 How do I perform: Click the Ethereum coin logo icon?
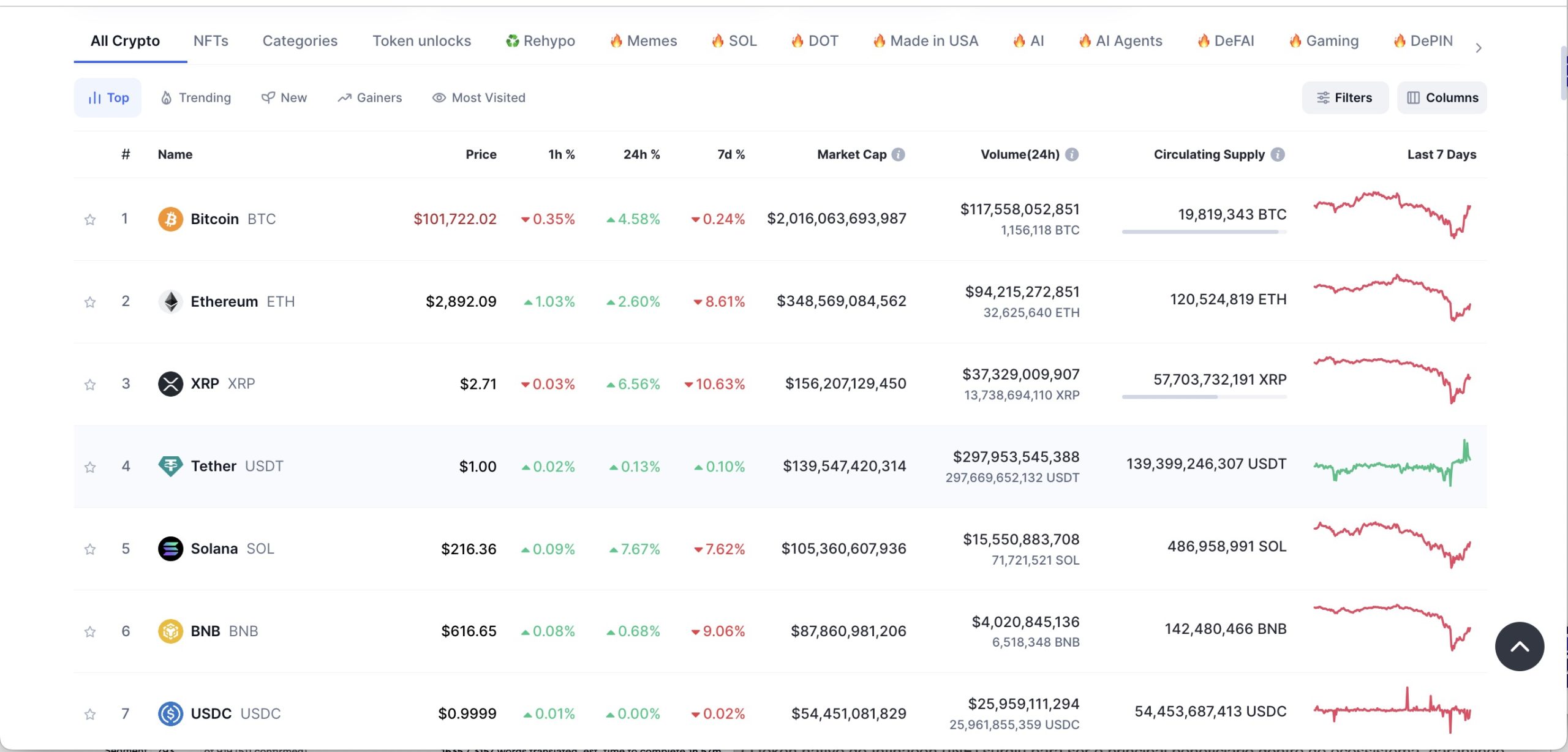coord(170,301)
